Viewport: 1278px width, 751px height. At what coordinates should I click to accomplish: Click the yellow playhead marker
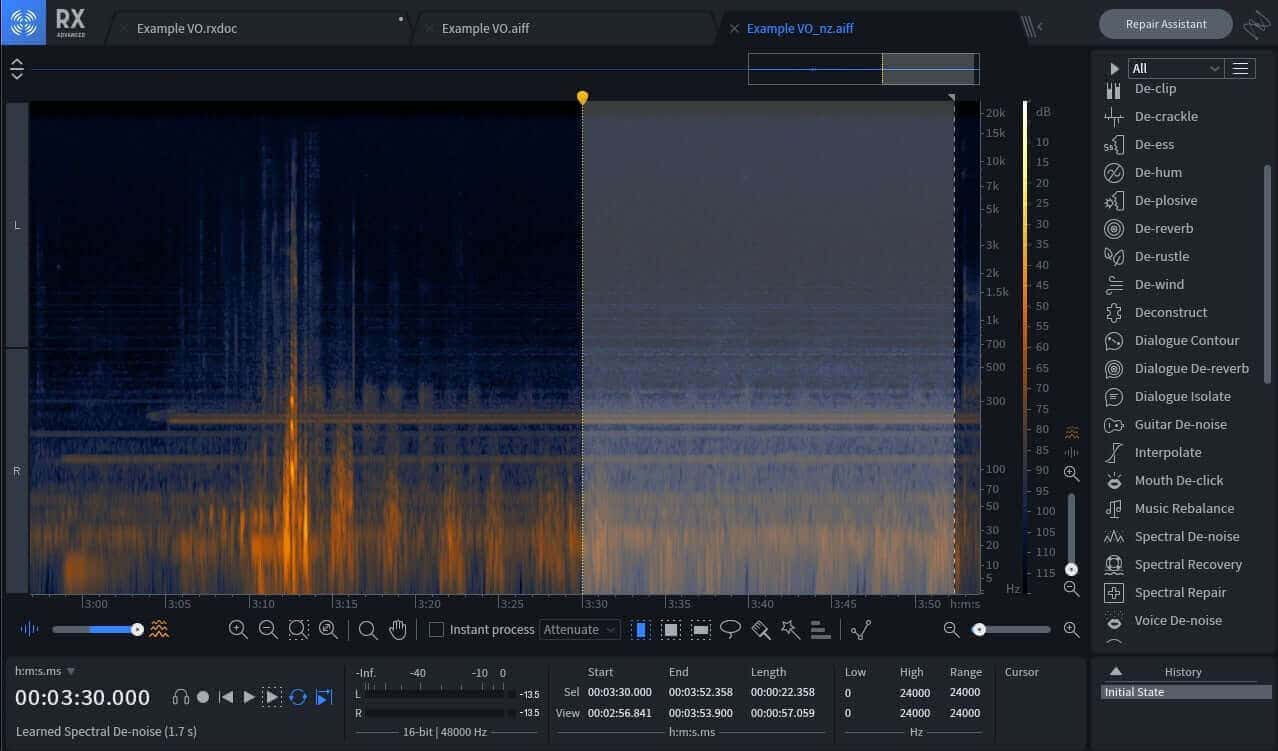(x=582, y=98)
